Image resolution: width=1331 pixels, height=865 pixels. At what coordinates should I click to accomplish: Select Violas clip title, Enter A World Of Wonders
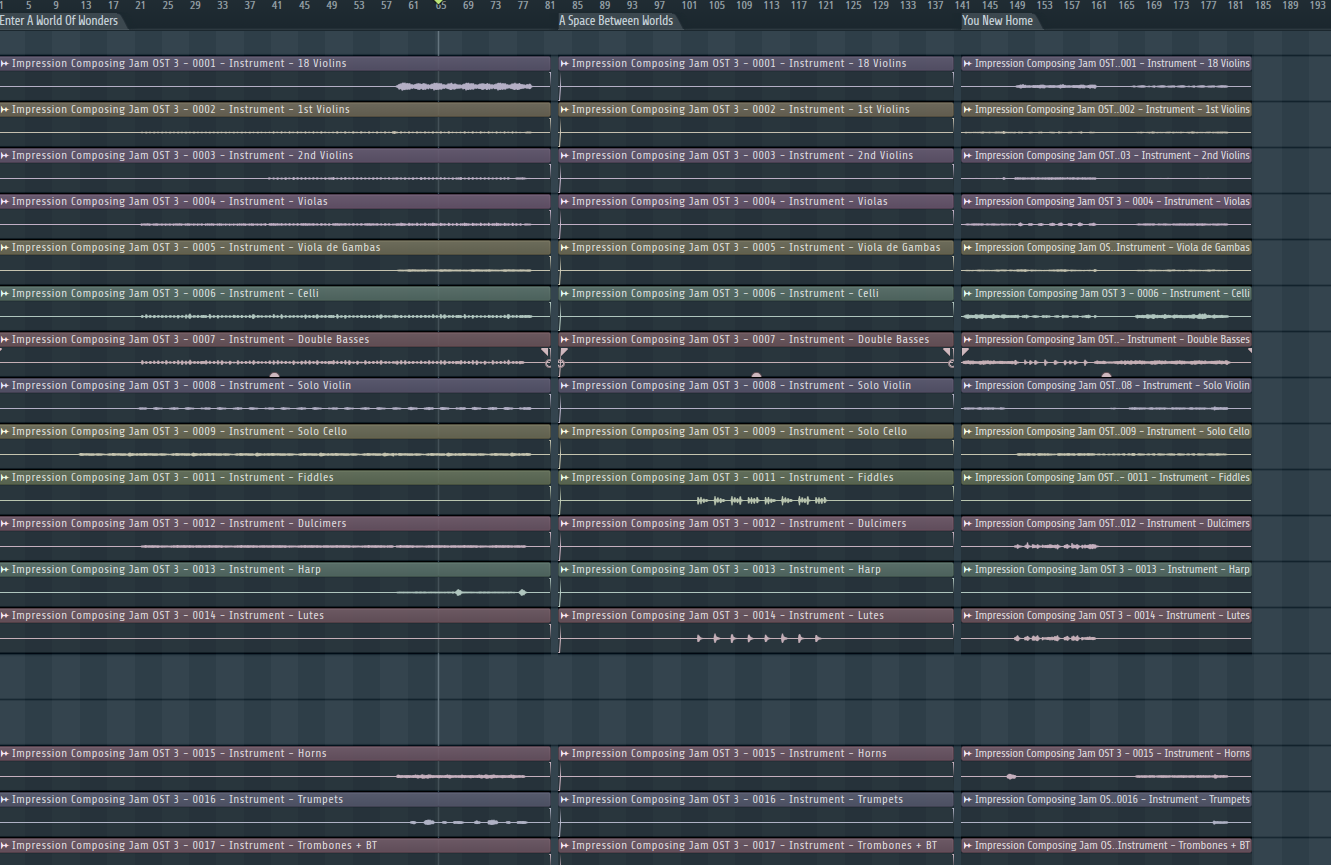click(x=170, y=202)
